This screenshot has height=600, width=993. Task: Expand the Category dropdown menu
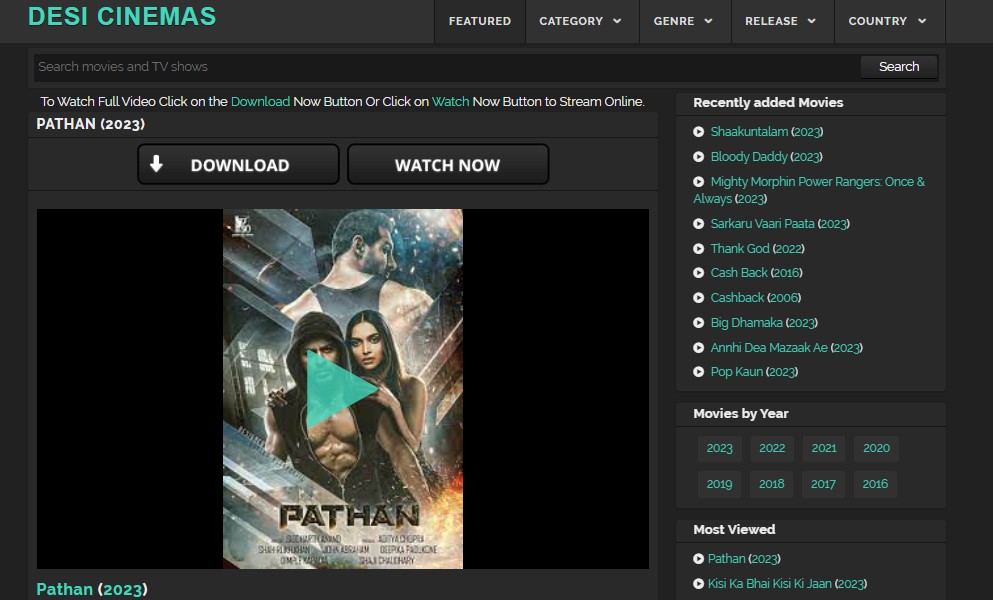click(x=580, y=21)
